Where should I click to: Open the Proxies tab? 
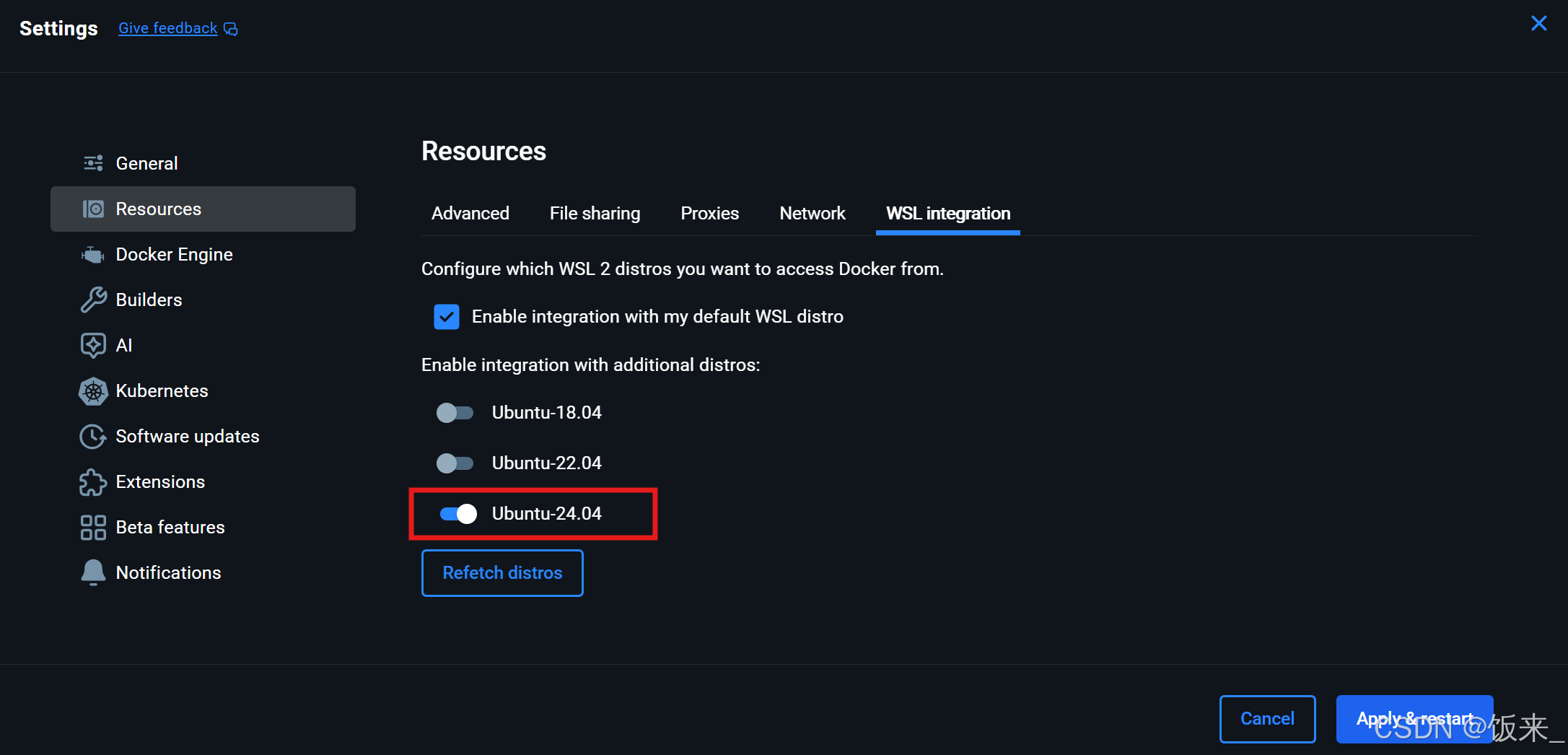(709, 213)
